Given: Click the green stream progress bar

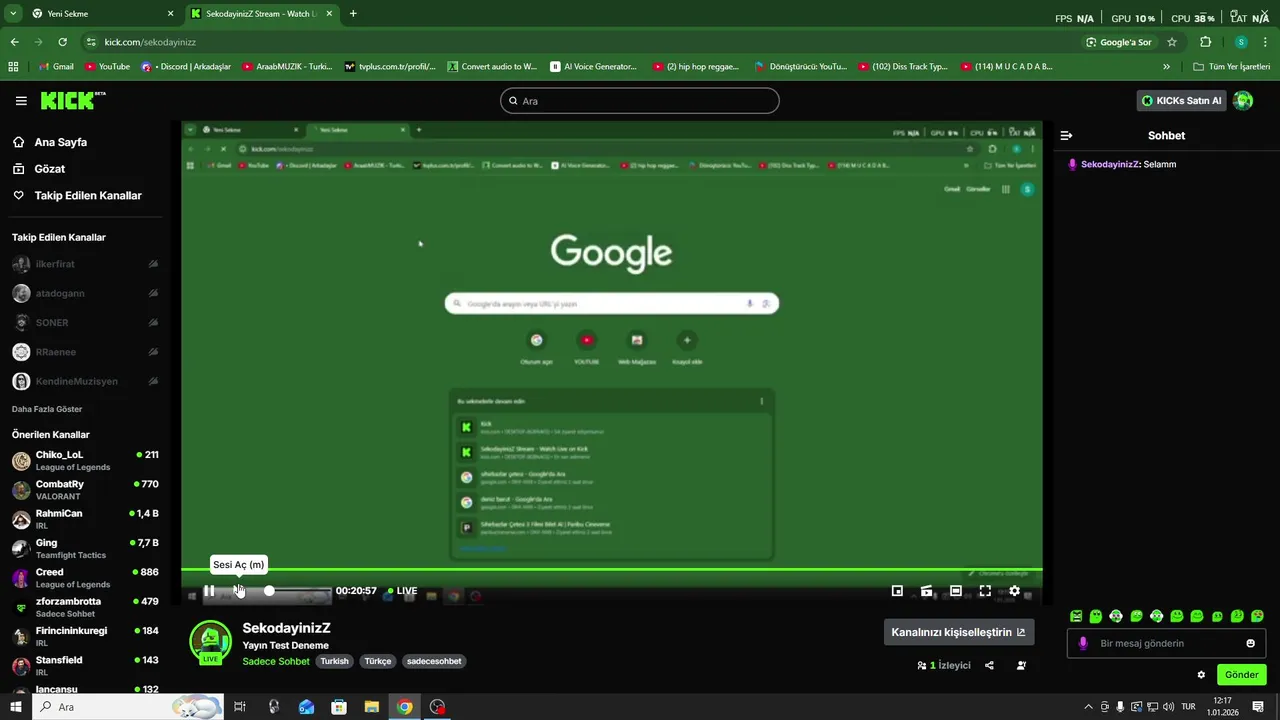Looking at the screenshot, I should pyautogui.click(x=611, y=570).
